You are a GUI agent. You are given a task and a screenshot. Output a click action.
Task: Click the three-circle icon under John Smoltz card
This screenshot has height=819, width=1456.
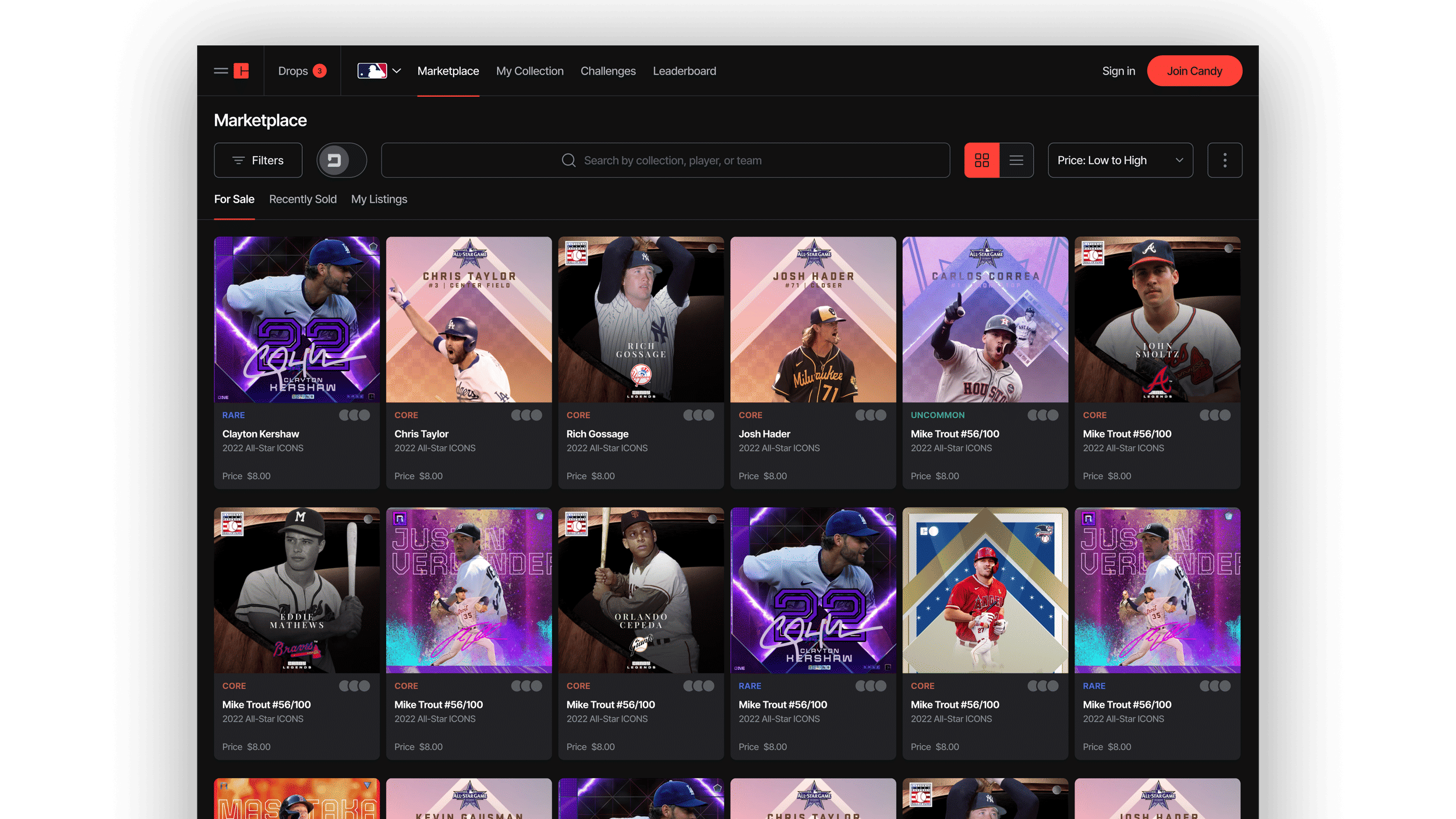[x=1215, y=415]
